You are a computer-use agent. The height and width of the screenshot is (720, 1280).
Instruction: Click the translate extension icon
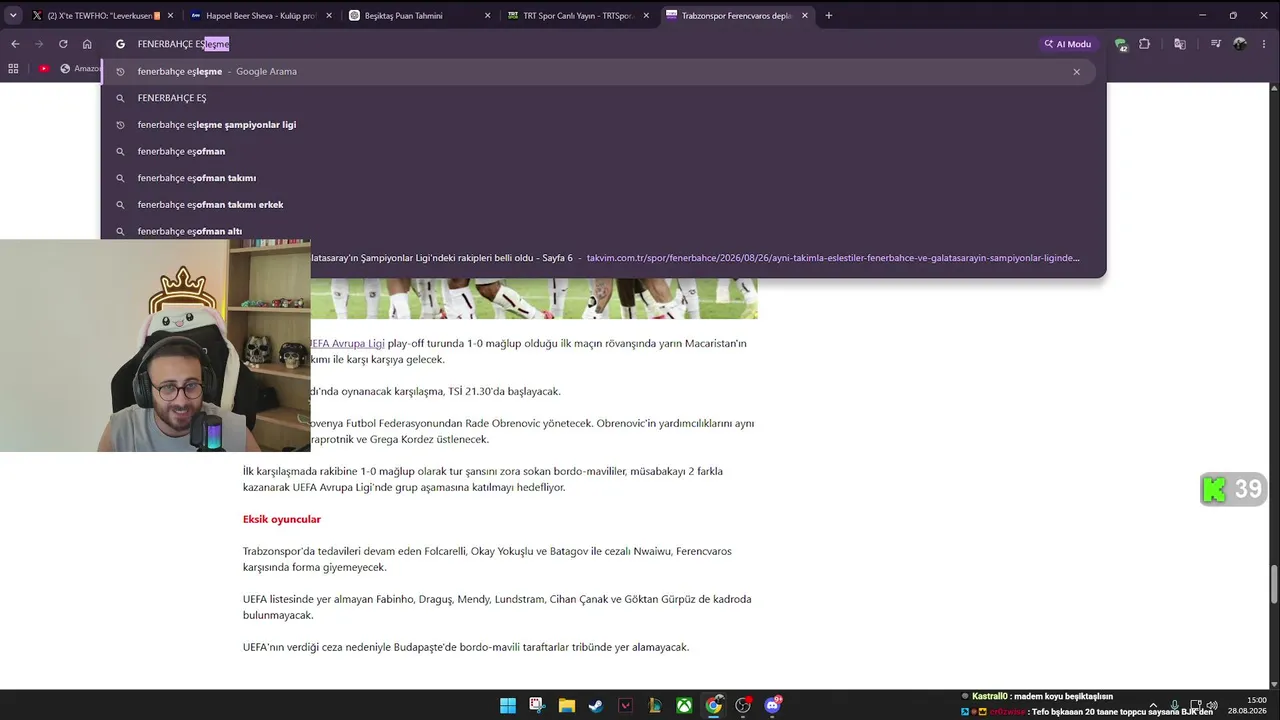click(1180, 44)
